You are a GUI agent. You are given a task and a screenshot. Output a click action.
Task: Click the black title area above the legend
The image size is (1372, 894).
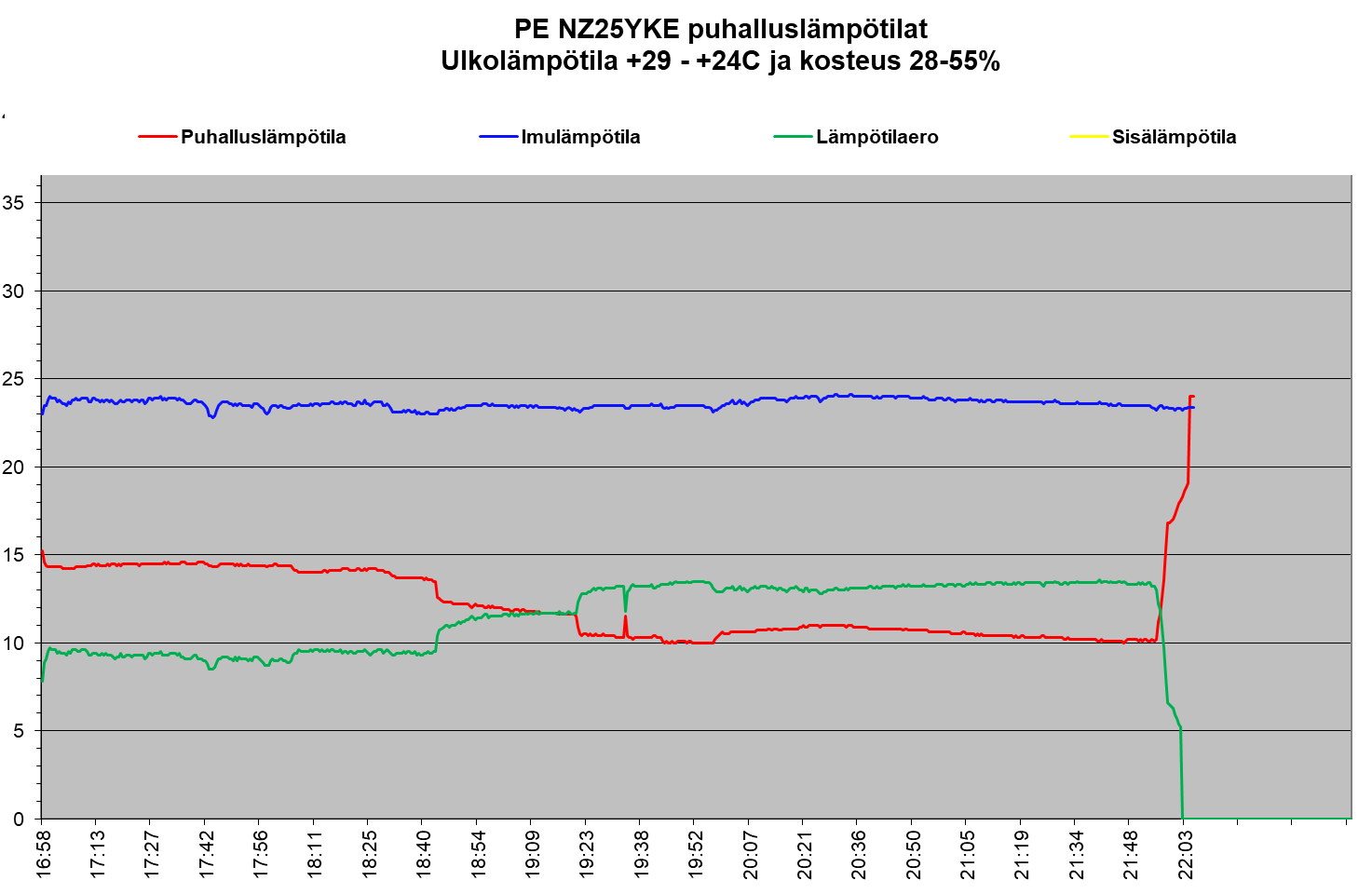point(686,47)
